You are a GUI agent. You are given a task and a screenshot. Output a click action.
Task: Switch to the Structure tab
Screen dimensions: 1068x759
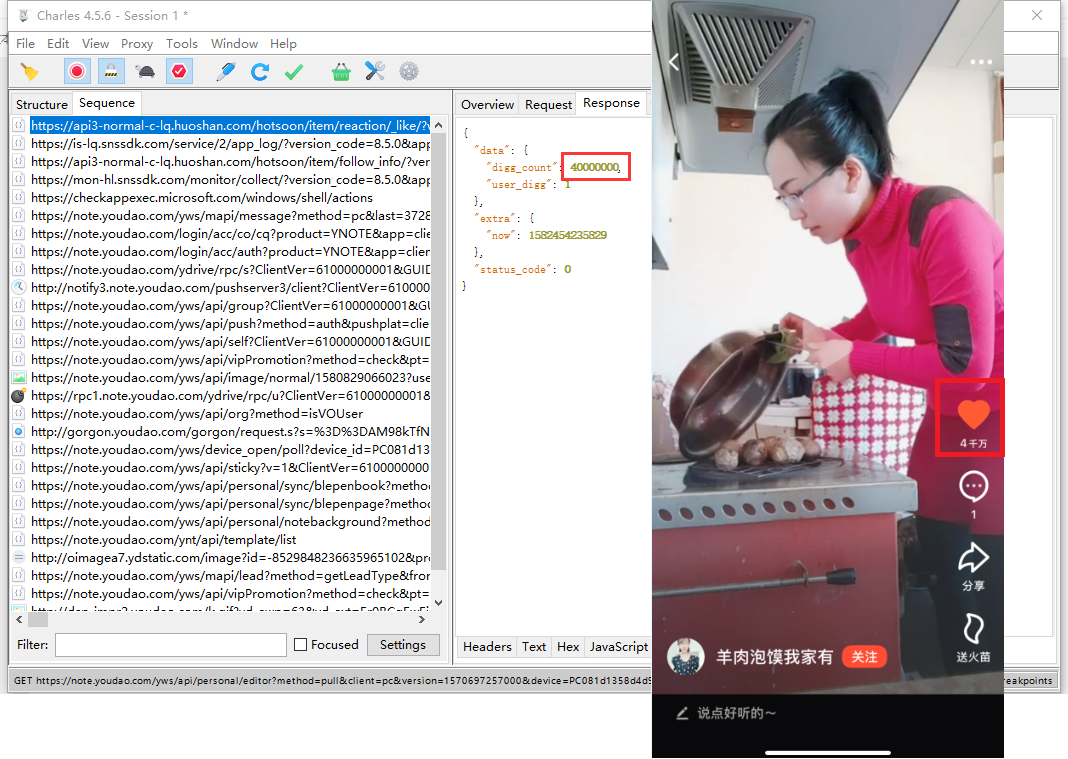click(x=42, y=104)
